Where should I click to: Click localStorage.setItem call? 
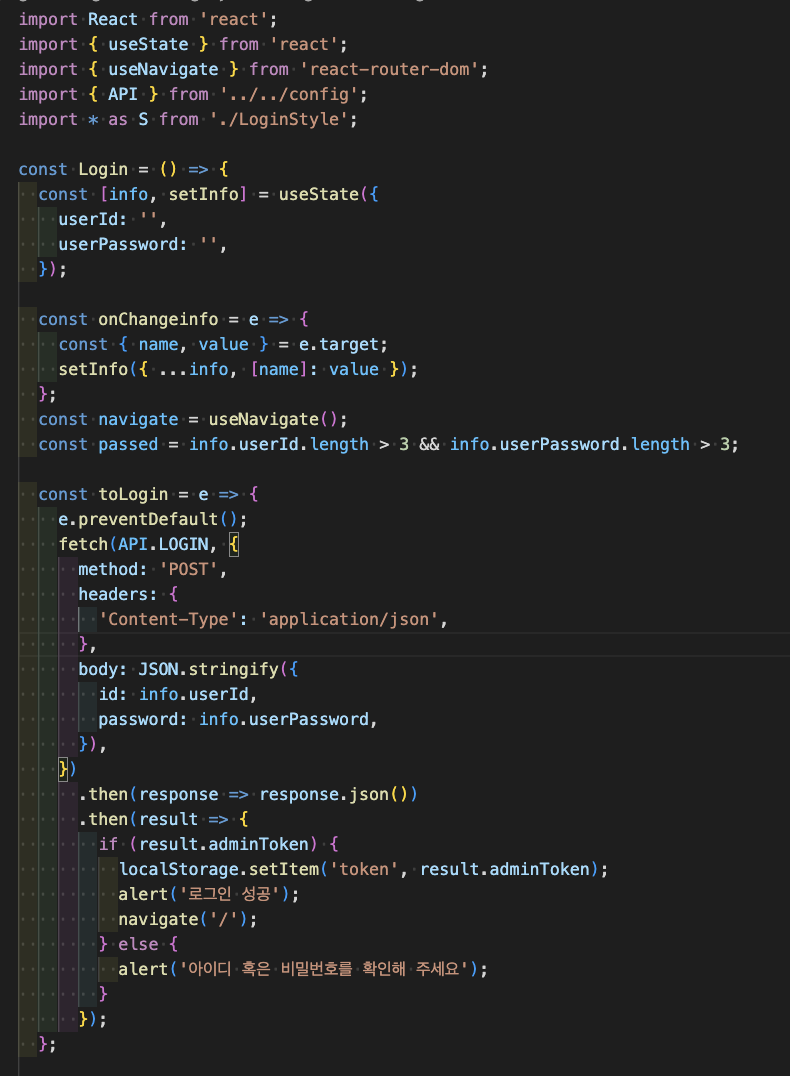coord(219,869)
